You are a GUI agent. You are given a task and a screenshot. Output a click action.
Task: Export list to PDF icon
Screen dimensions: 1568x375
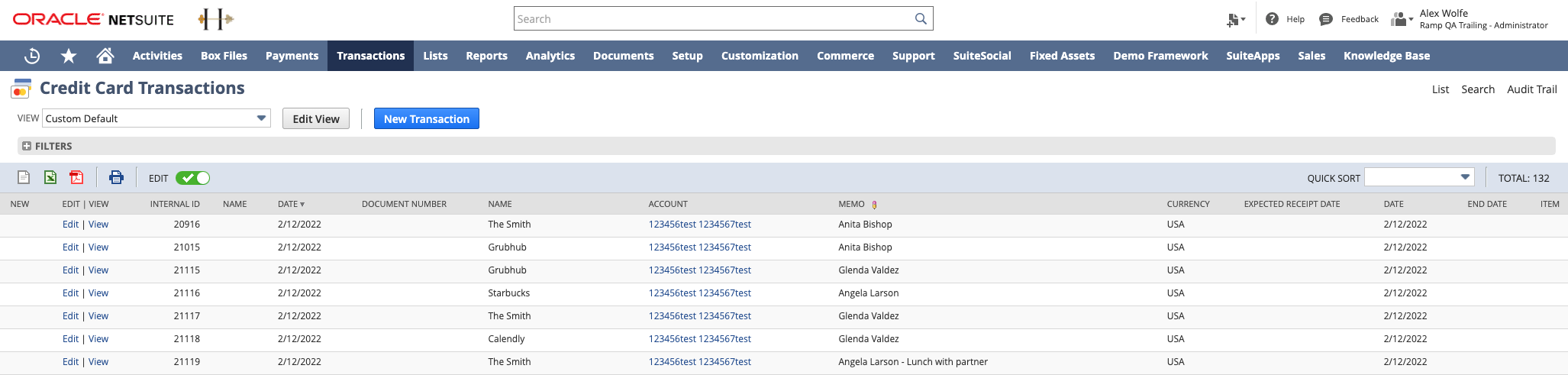click(76, 177)
